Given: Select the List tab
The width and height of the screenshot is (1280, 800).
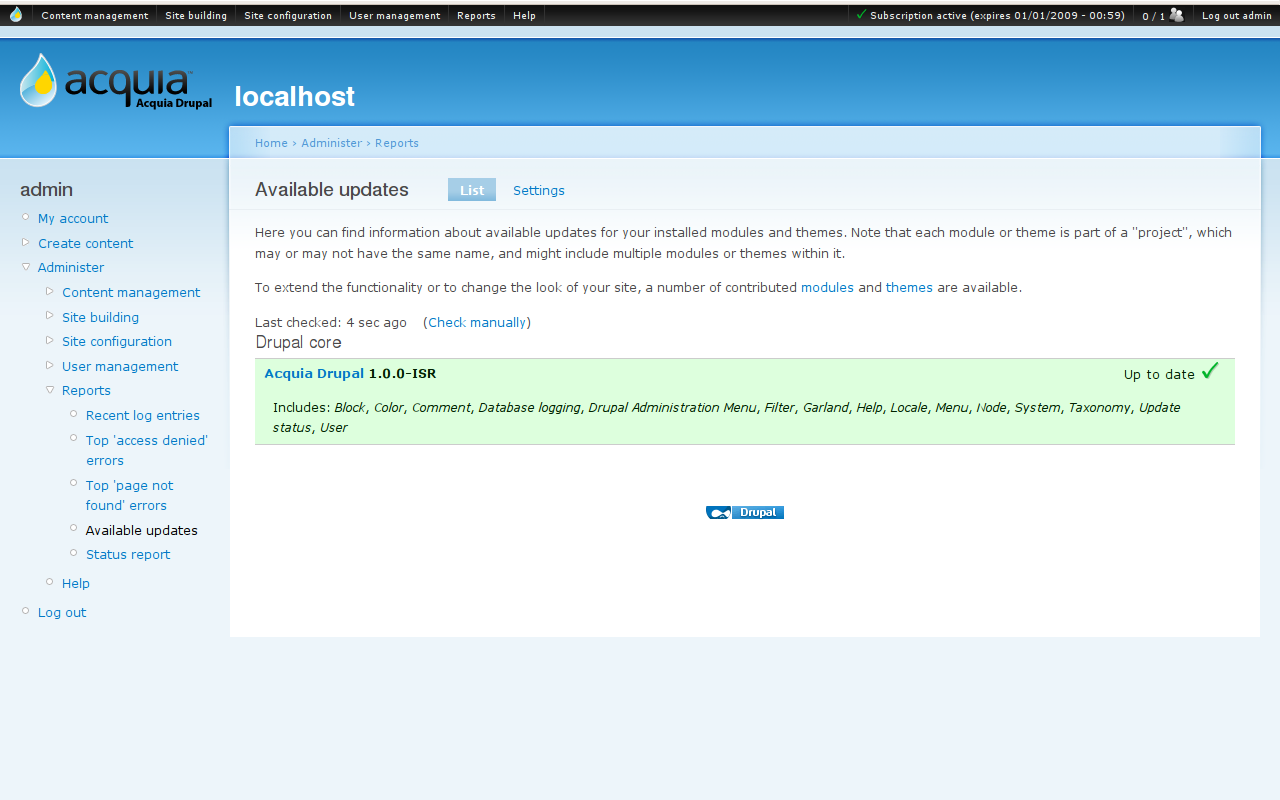Looking at the screenshot, I should (x=471, y=189).
